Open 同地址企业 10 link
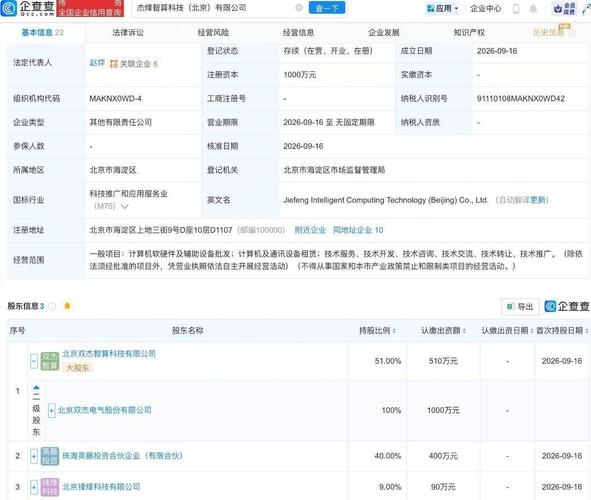Screen dimensions: 591x500 click(x=358, y=230)
